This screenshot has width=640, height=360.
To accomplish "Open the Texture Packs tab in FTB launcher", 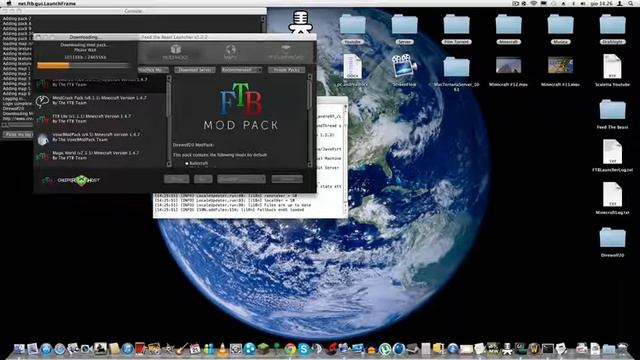I will point(286,52).
